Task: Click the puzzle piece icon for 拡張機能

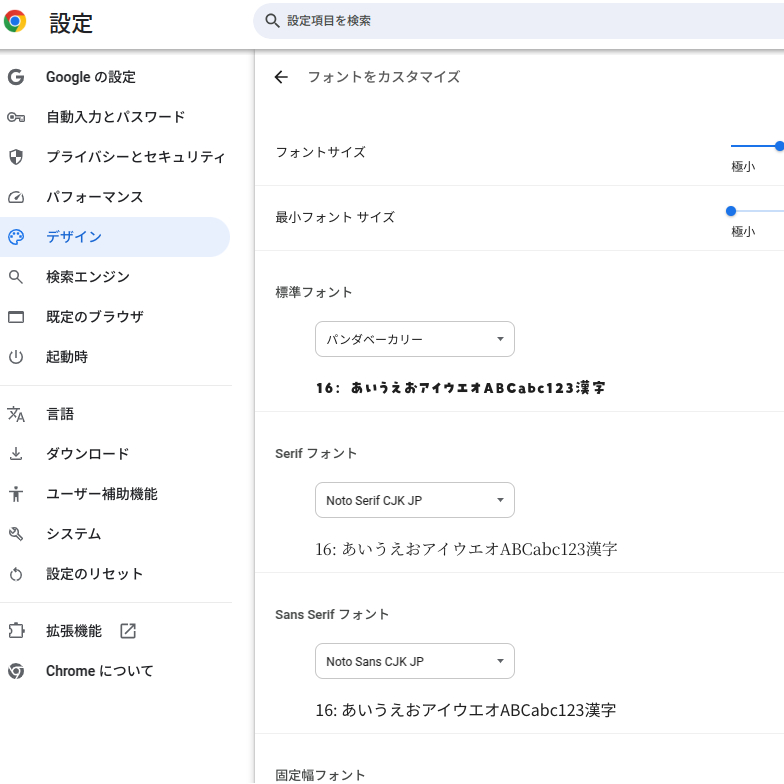Action: [x=15, y=631]
